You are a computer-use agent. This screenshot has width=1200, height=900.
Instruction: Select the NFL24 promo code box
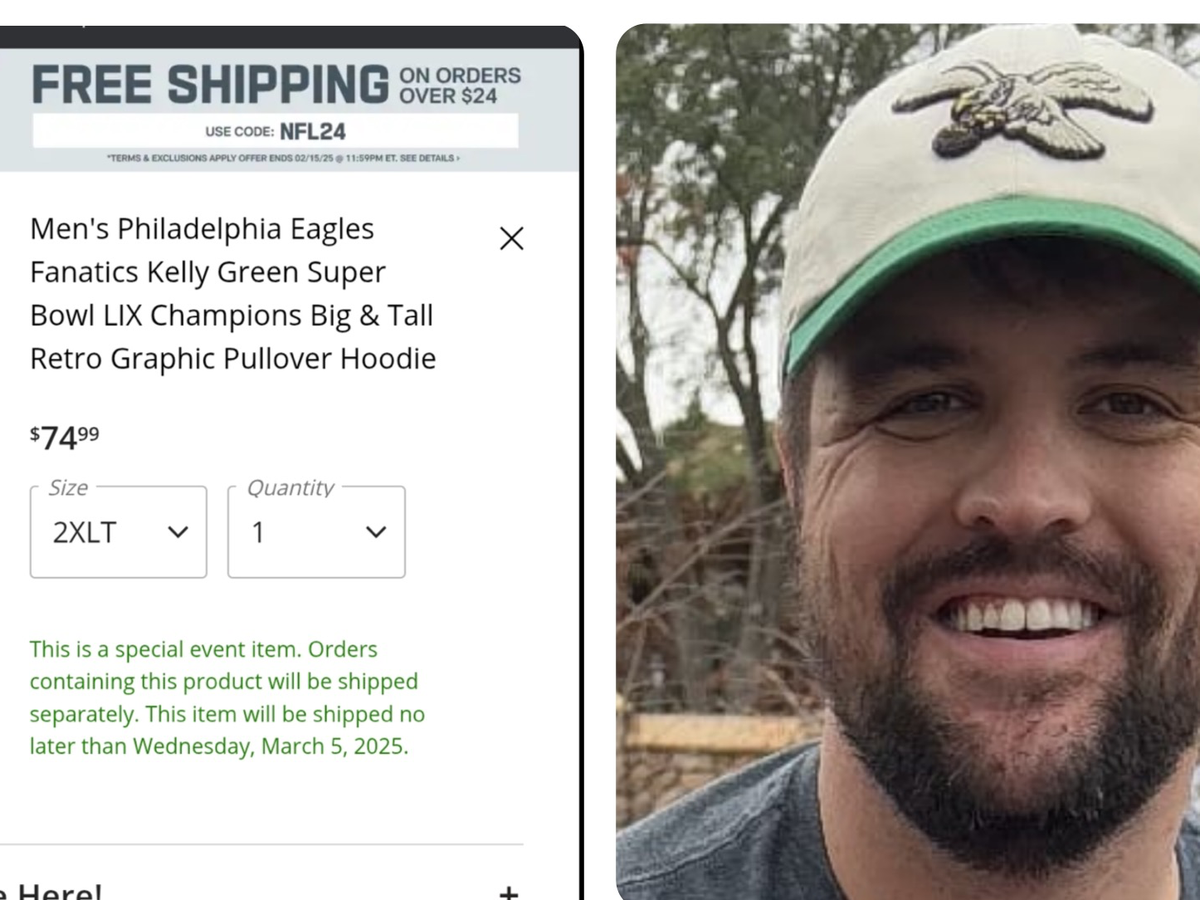(x=276, y=131)
